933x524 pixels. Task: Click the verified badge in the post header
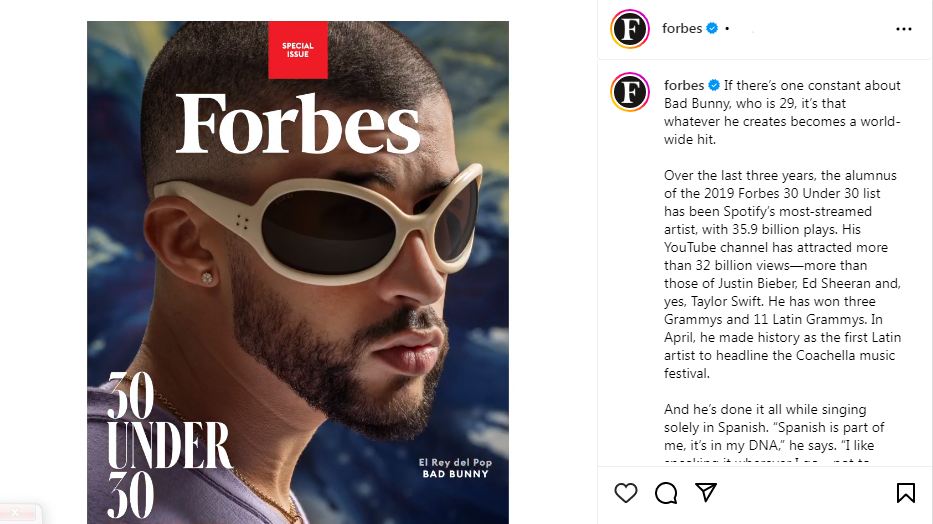tap(712, 29)
